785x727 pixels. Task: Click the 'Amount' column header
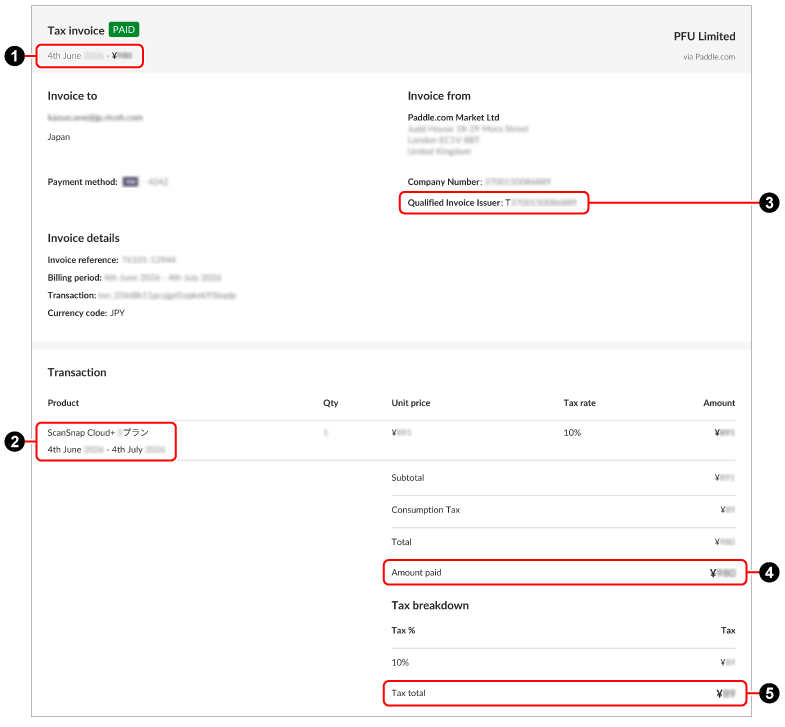click(x=719, y=403)
